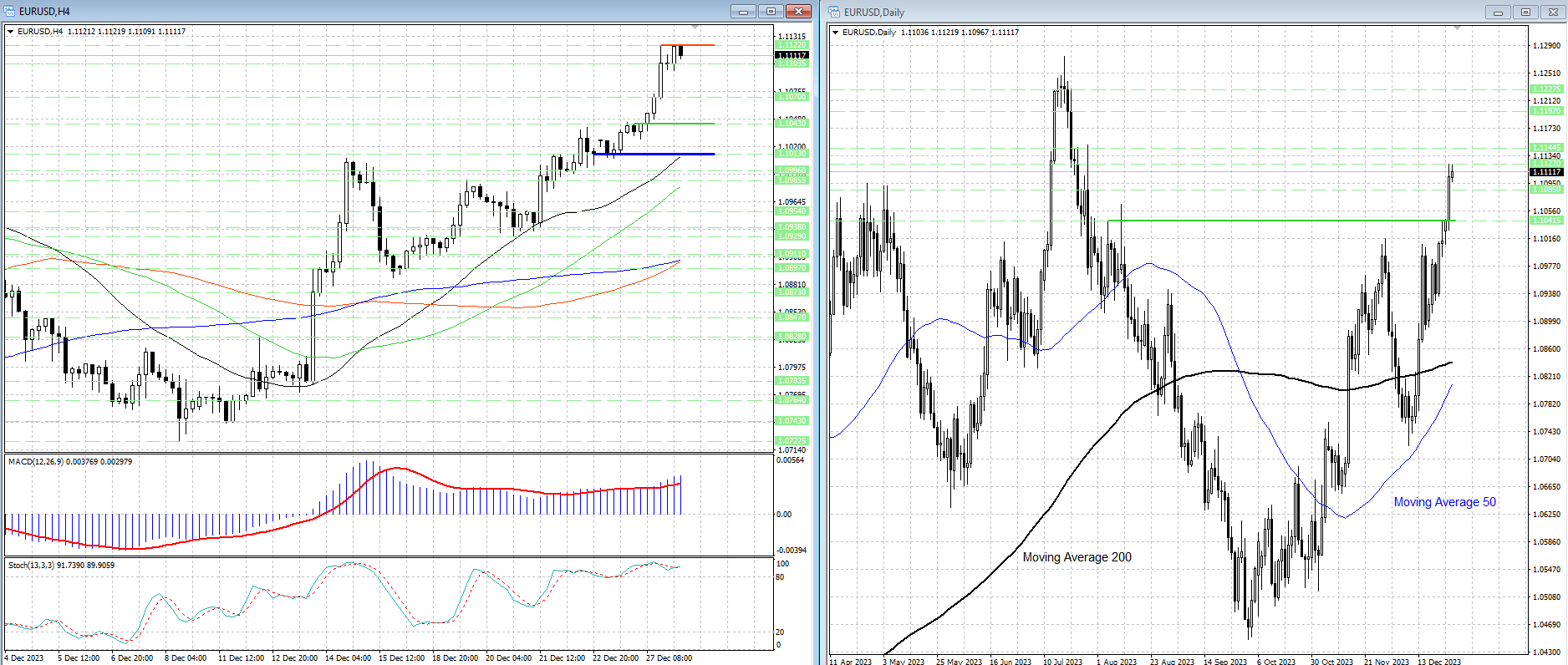Maximize the EURUSD,H4 chart window

click(x=771, y=12)
